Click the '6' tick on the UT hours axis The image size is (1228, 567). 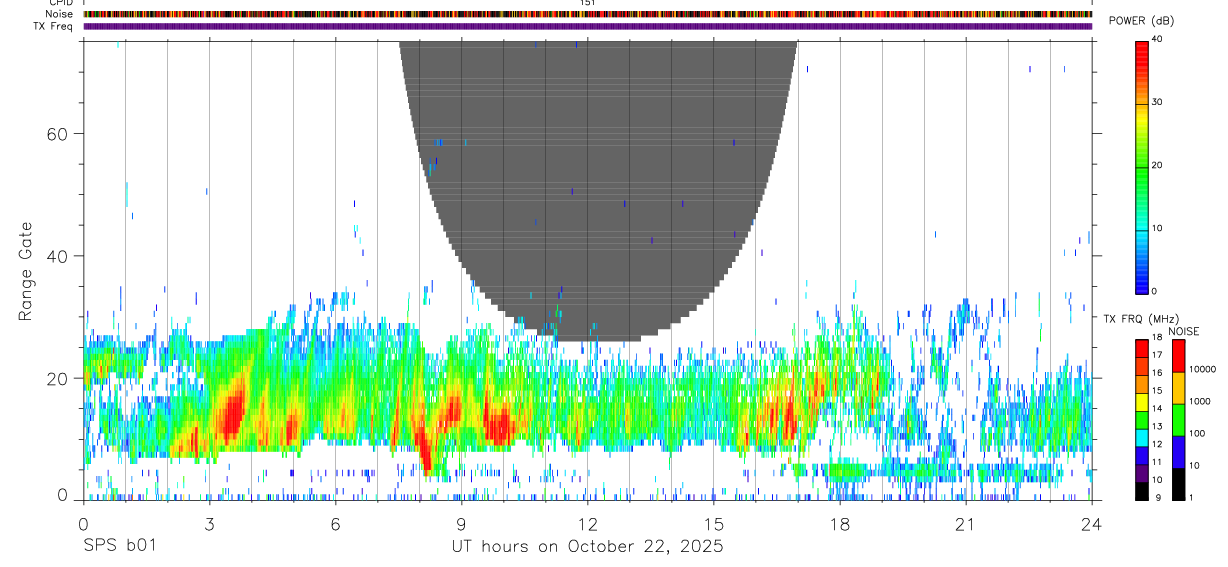point(335,523)
